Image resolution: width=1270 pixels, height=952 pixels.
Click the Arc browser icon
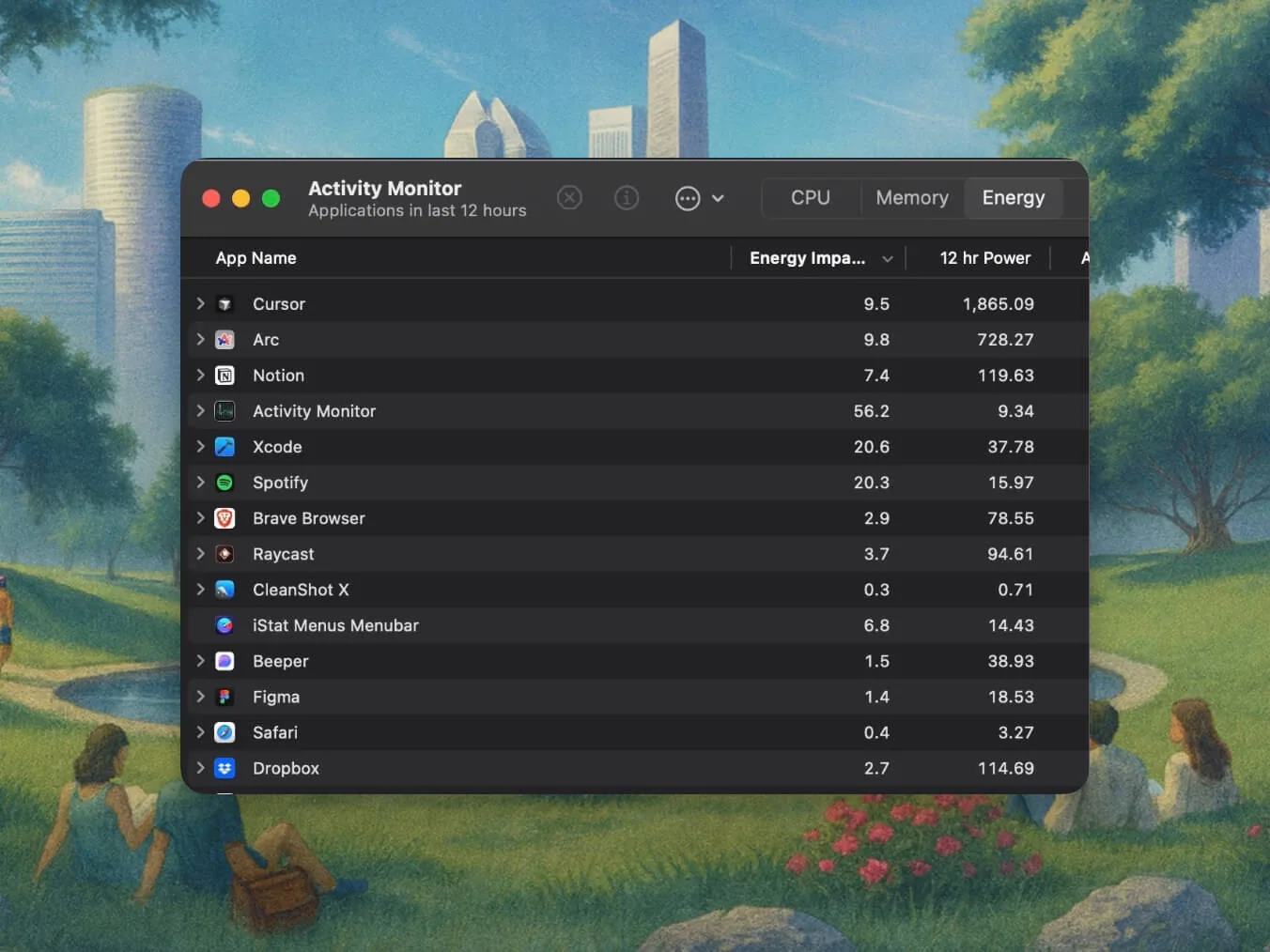[x=225, y=340]
